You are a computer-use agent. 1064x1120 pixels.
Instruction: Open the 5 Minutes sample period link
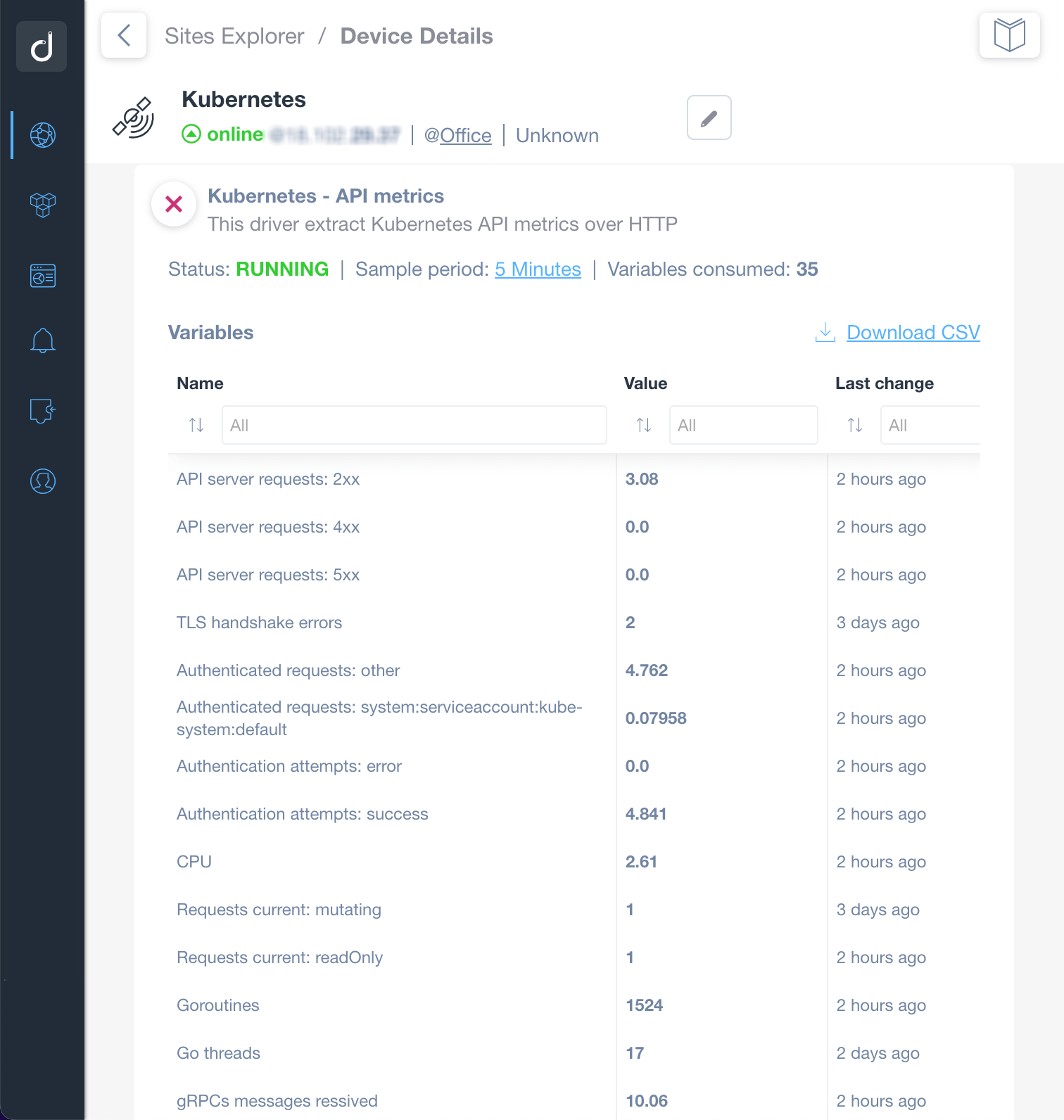click(538, 269)
